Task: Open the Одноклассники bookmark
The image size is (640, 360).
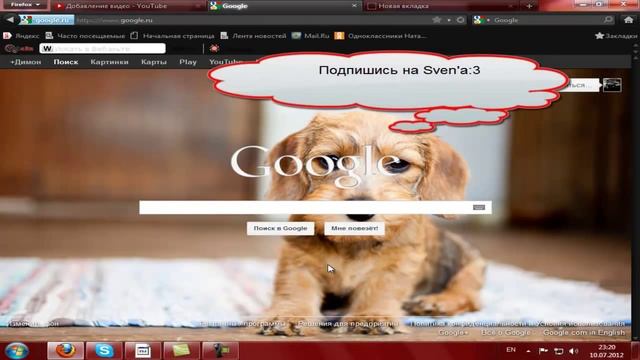Action: click(x=381, y=36)
